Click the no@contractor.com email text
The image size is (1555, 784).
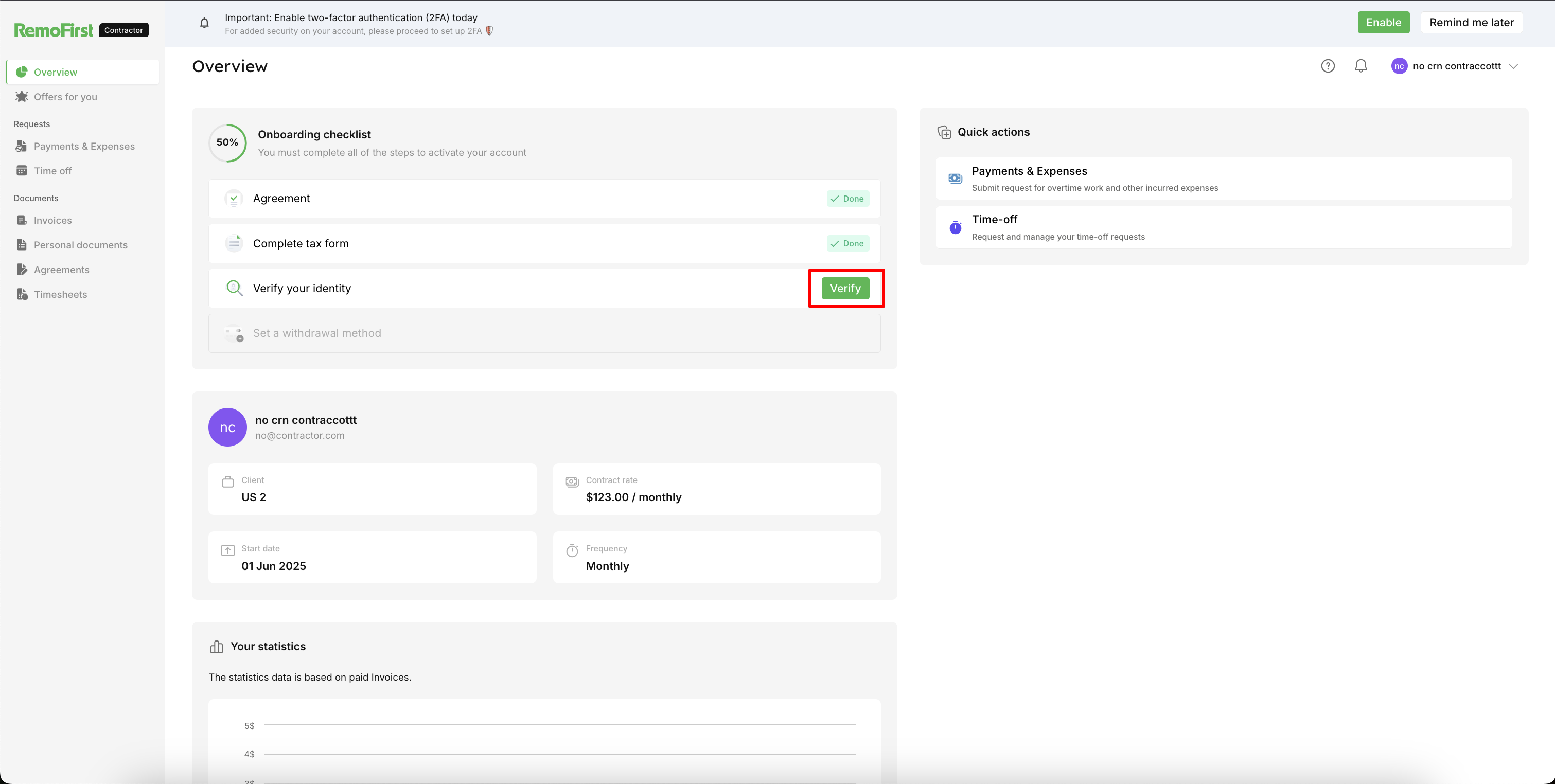pyautogui.click(x=299, y=436)
